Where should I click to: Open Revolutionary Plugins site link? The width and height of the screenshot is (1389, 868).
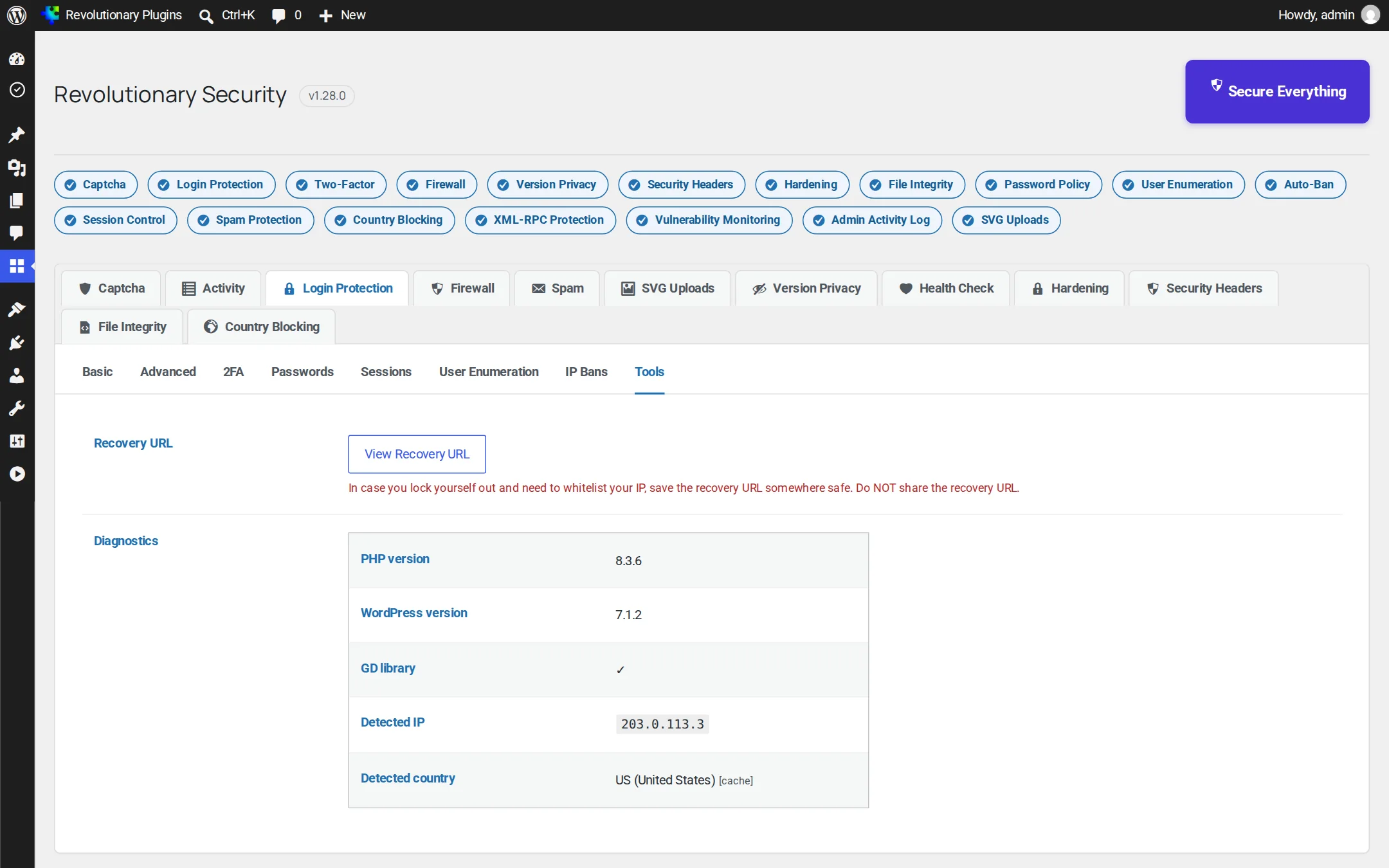click(x=113, y=15)
